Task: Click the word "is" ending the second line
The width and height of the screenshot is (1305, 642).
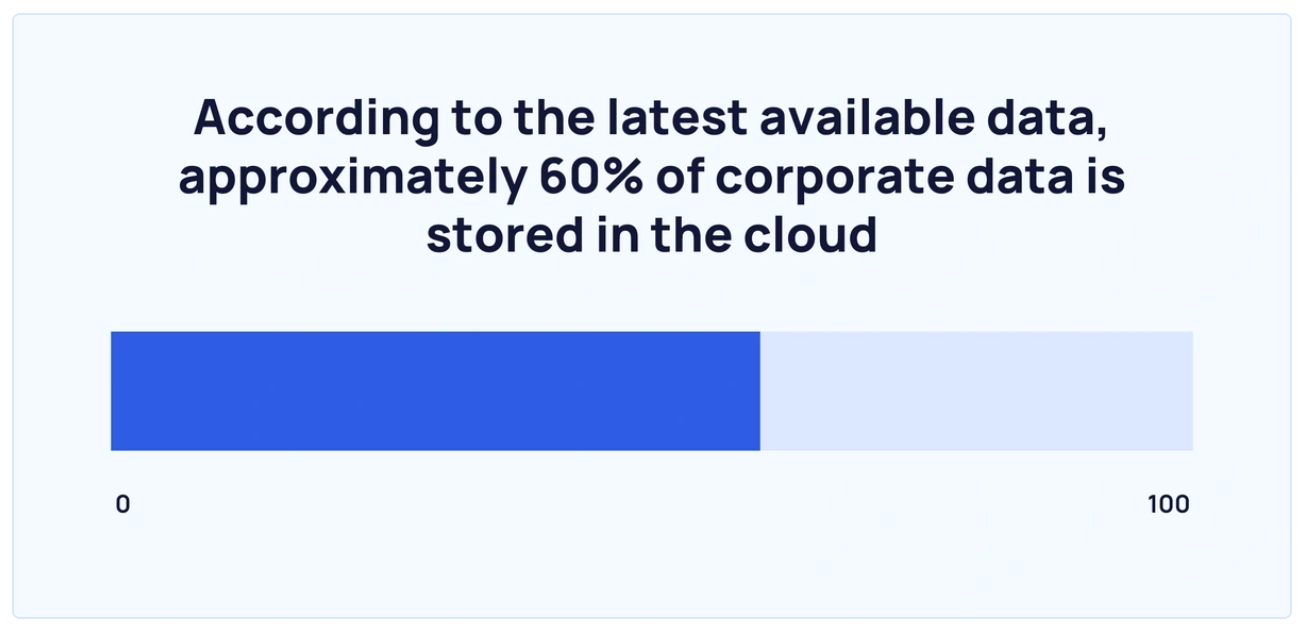Action: [1106, 177]
